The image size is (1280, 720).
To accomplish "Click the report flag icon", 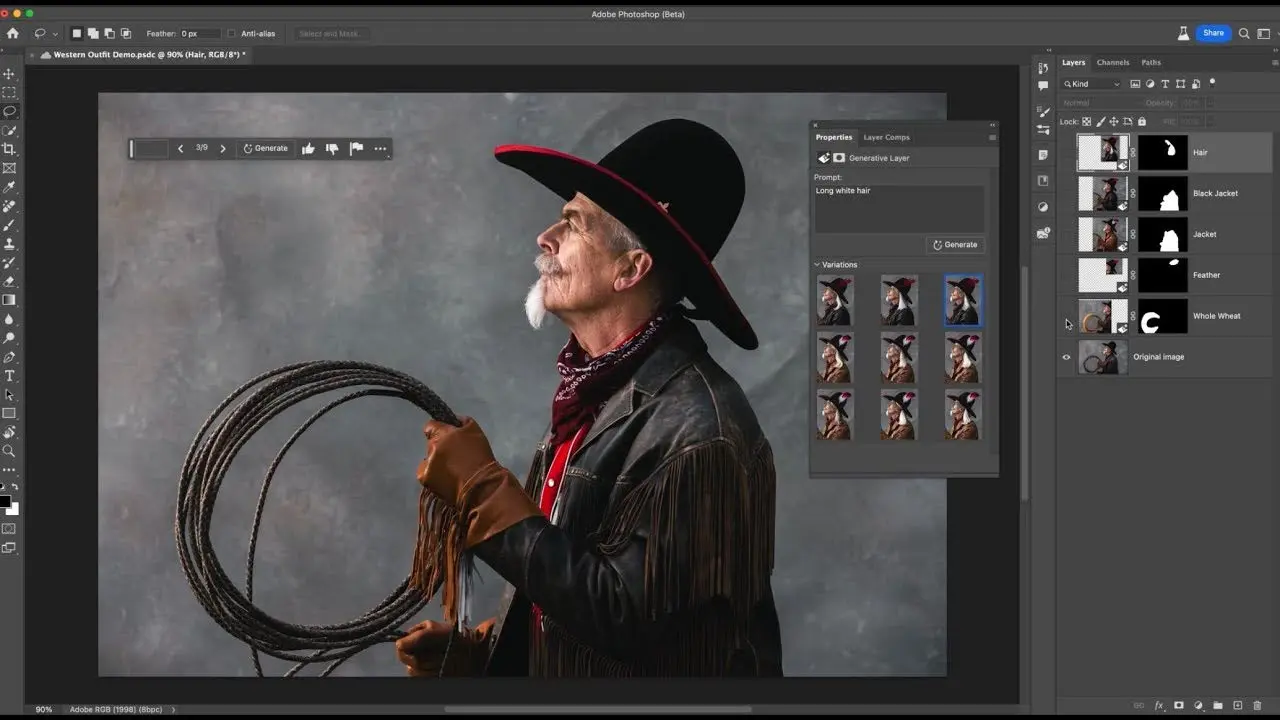I will (x=356, y=148).
